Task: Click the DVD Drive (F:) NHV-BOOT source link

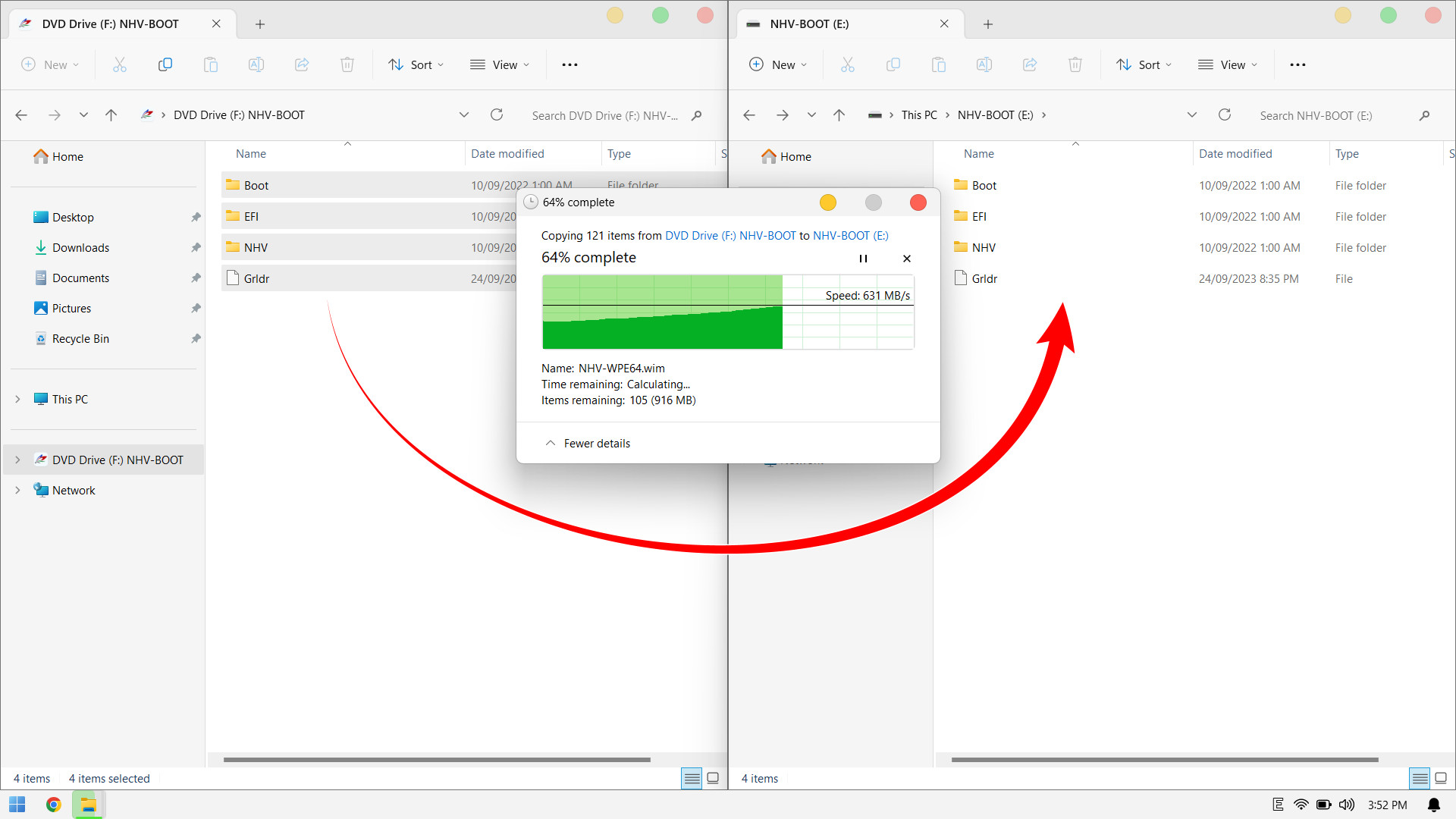Action: [730, 236]
